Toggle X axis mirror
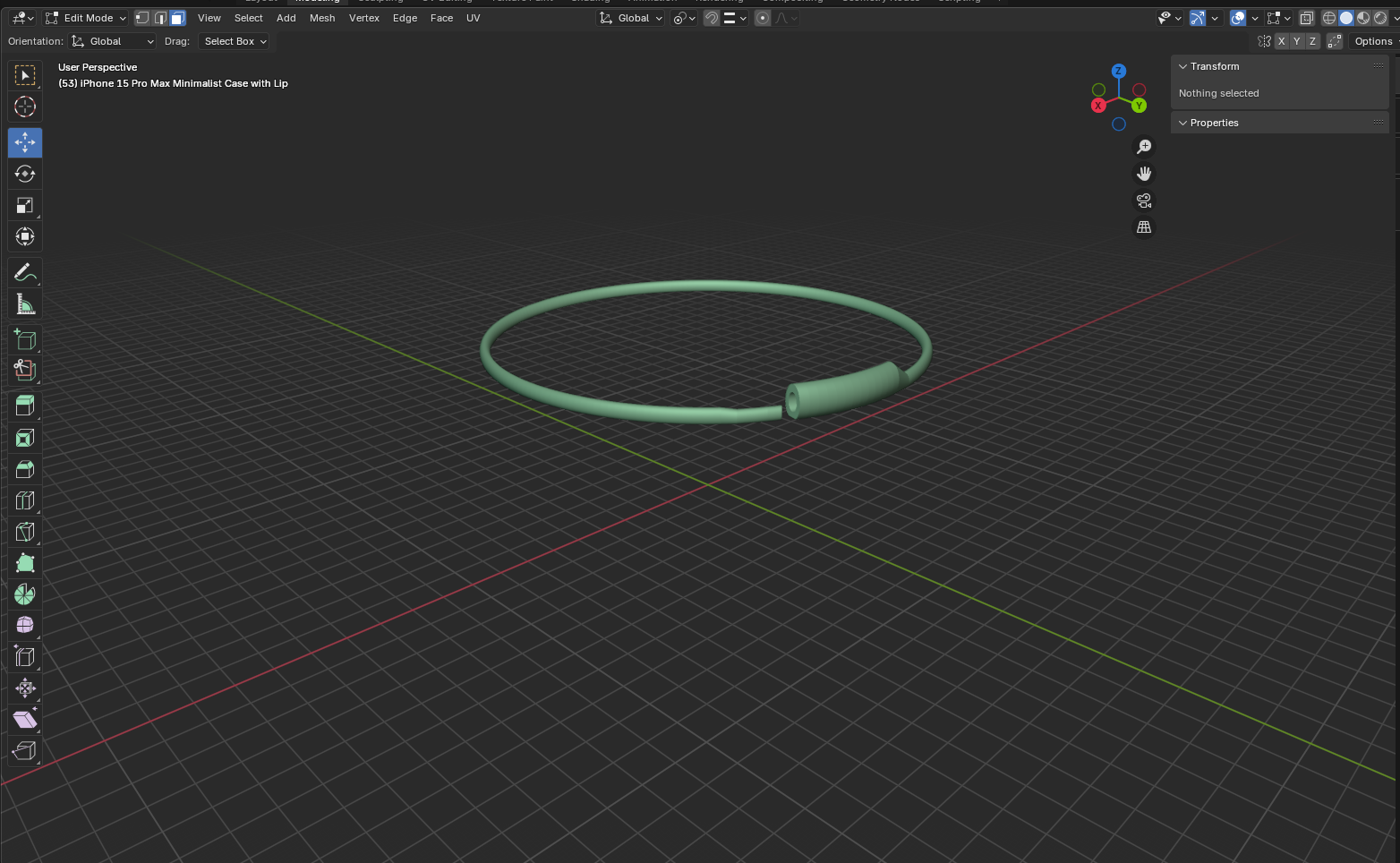Viewport: 1400px width, 863px height. pos(1282,41)
